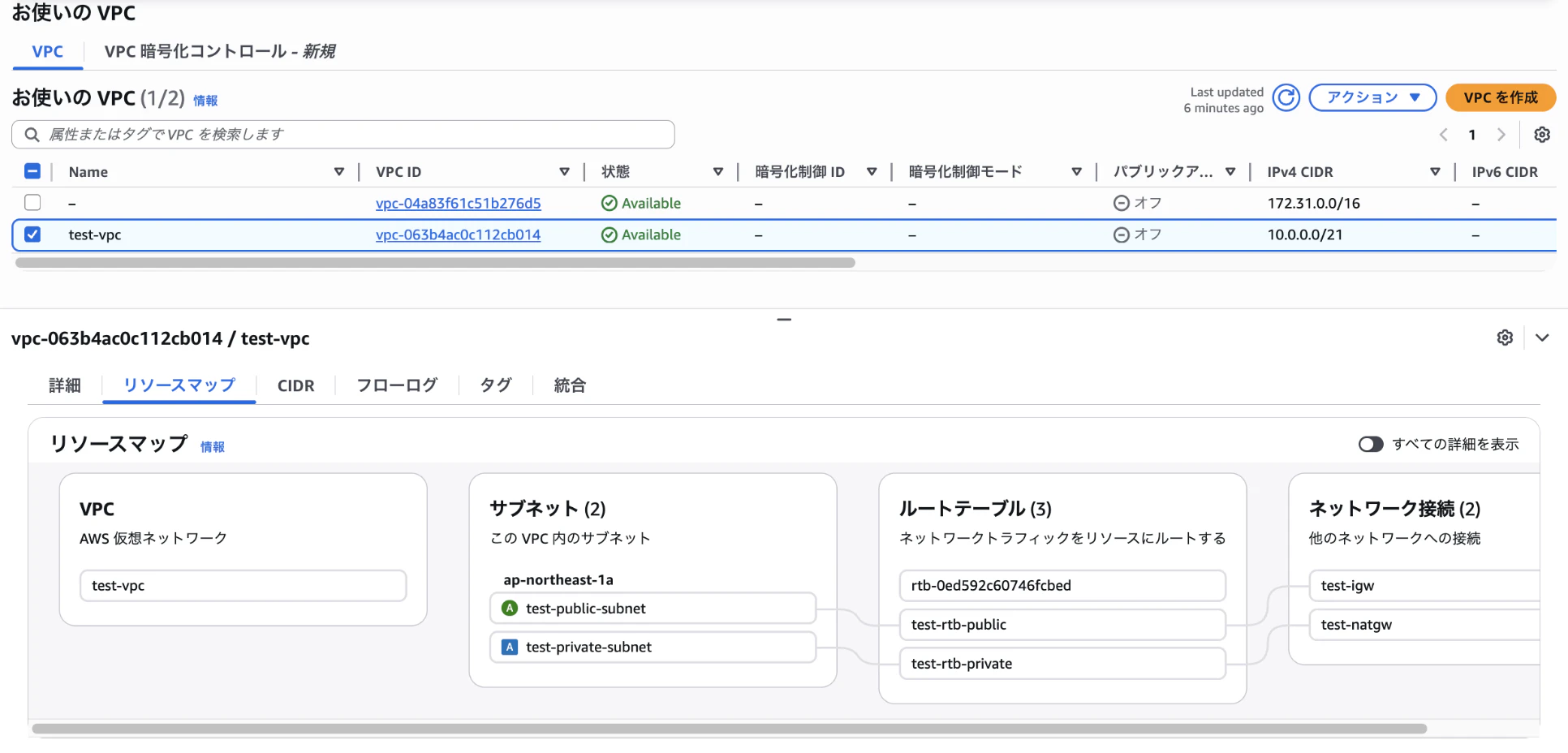Sort by state column arrow
1568x753 pixels.
718,172
